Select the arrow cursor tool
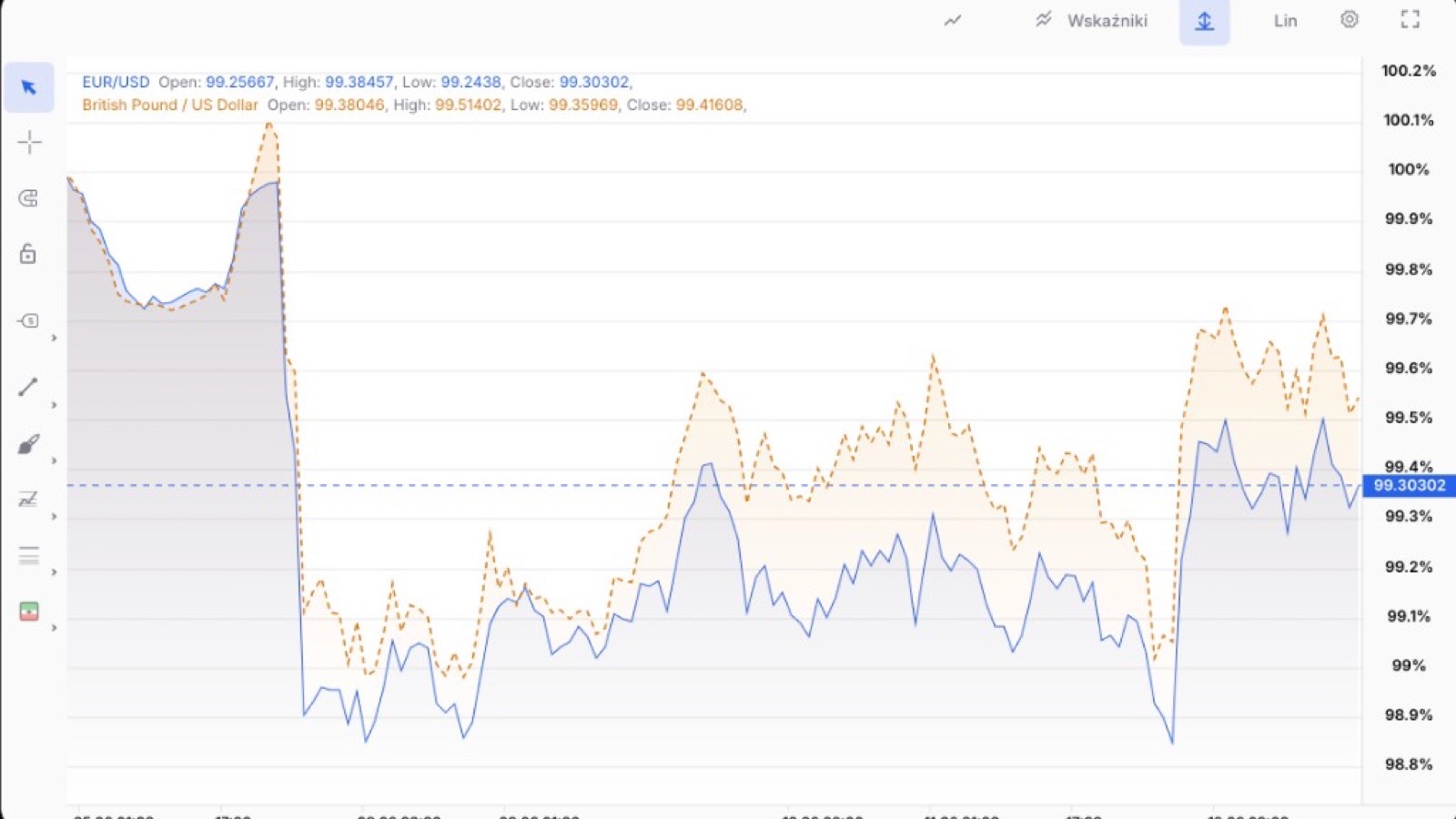The height and width of the screenshot is (819, 1456). [x=29, y=87]
